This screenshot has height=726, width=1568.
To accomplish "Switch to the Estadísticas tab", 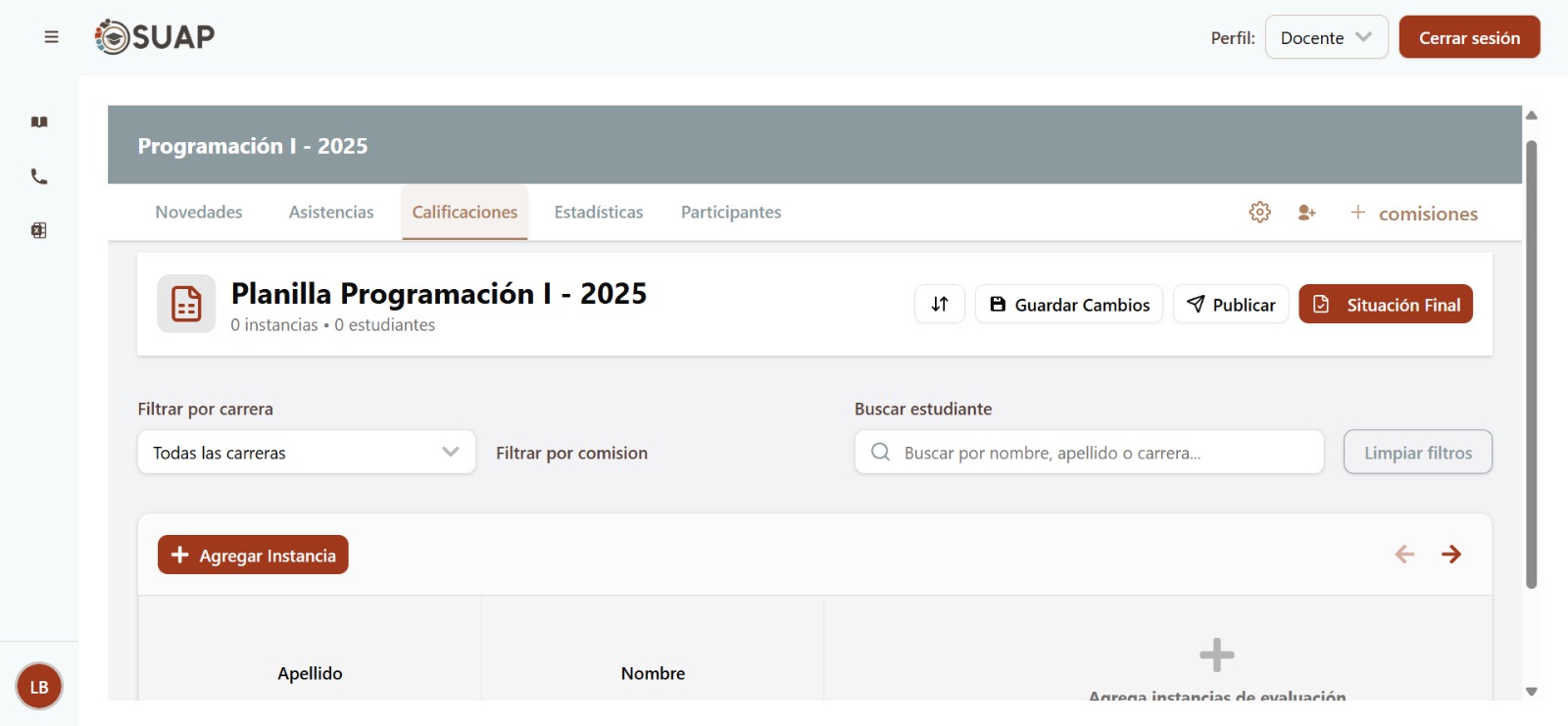I will pyautogui.click(x=599, y=213).
